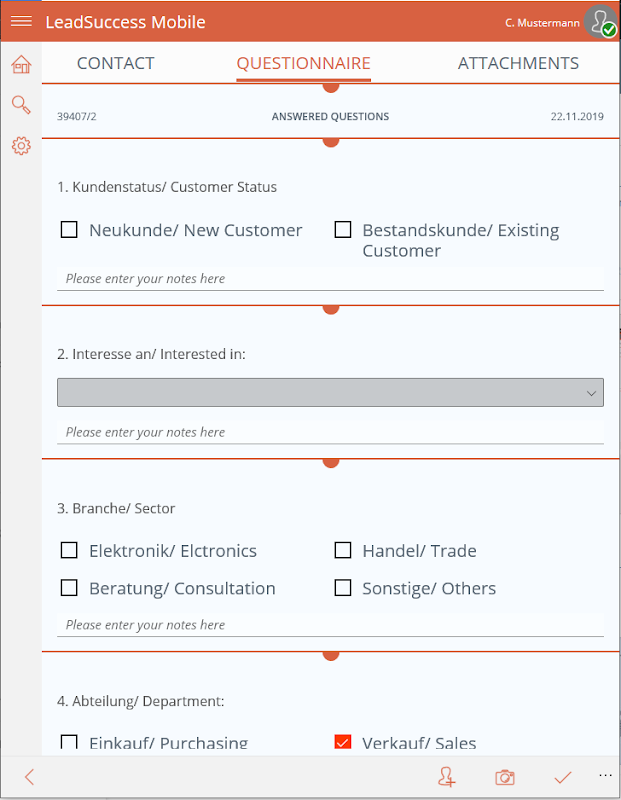Open the camera icon in bottom bar
Screen dimensions: 621x800
pos(505,777)
